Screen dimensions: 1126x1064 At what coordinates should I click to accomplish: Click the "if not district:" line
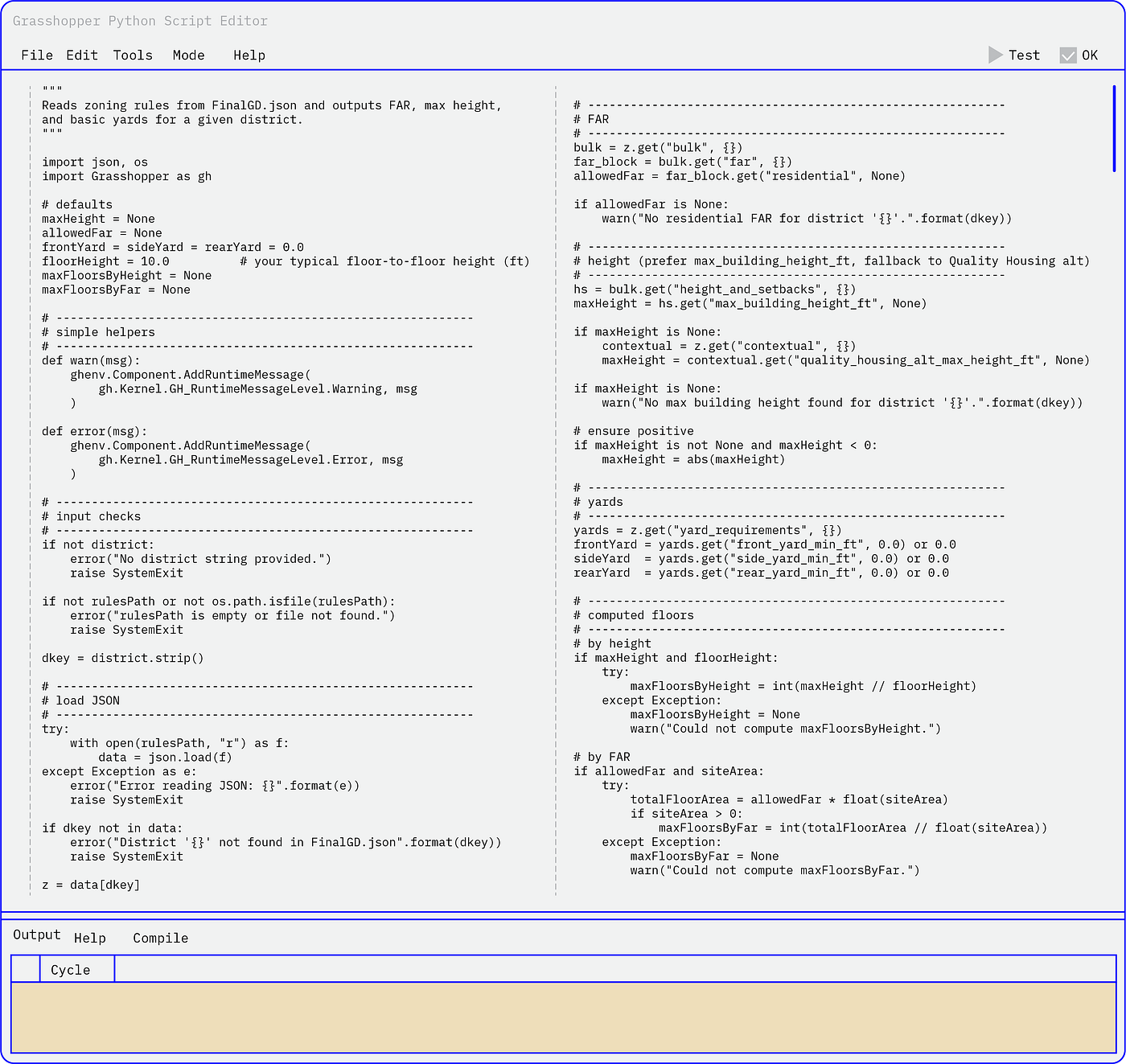(x=98, y=544)
